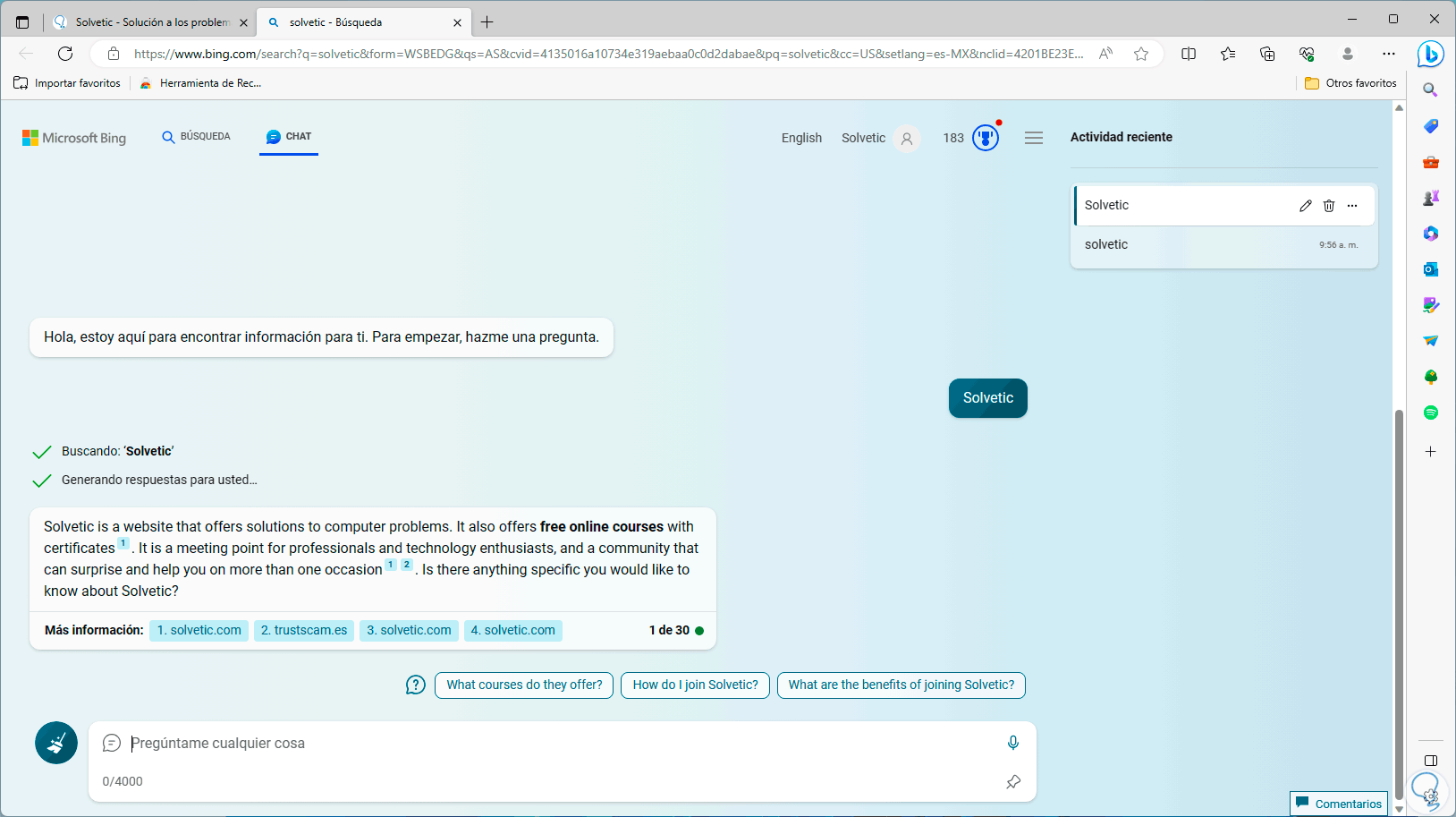The width and height of the screenshot is (1456, 817).
Task: Open more options for Solvetic recent chat
Action: 1352,206
